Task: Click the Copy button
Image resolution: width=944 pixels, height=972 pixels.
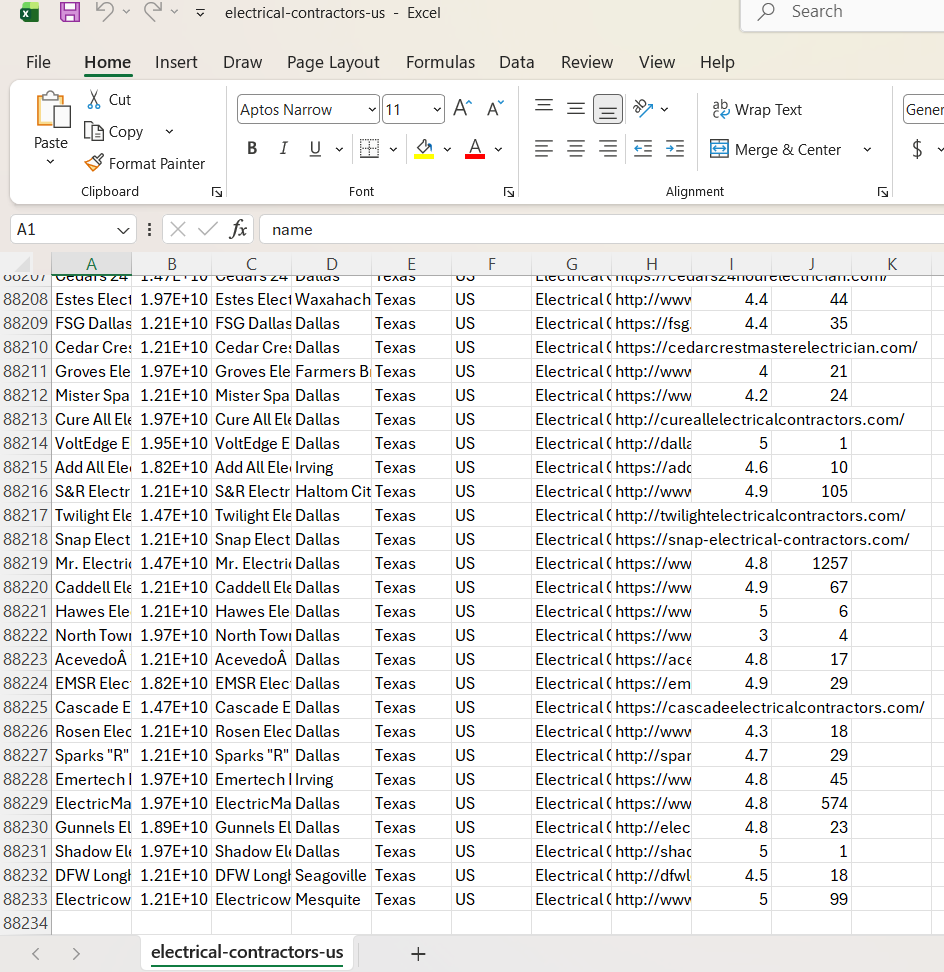Action: (x=114, y=131)
